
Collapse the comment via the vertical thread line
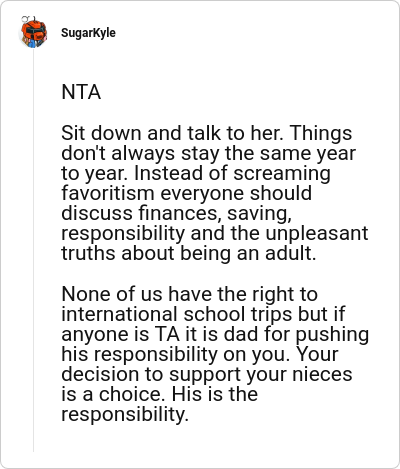(33, 250)
